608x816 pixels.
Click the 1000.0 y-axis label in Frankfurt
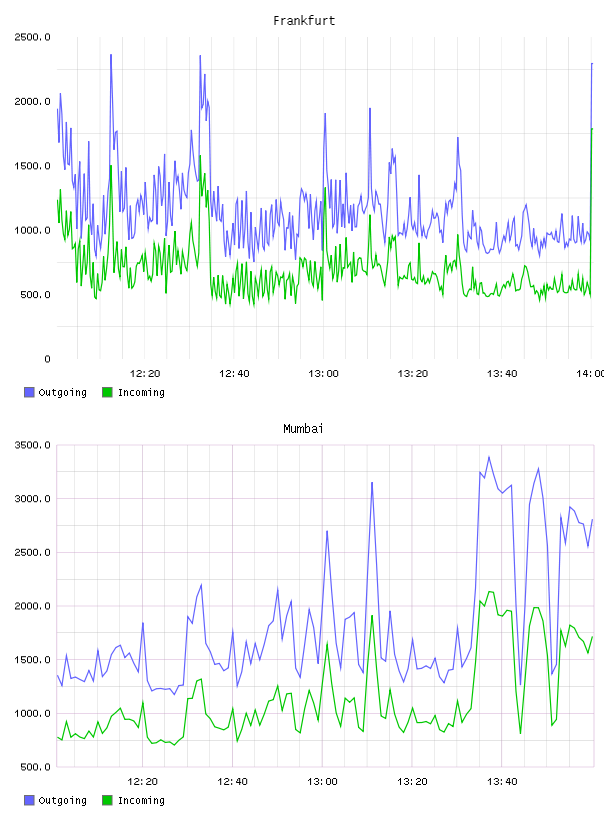pyautogui.click(x=32, y=231)
